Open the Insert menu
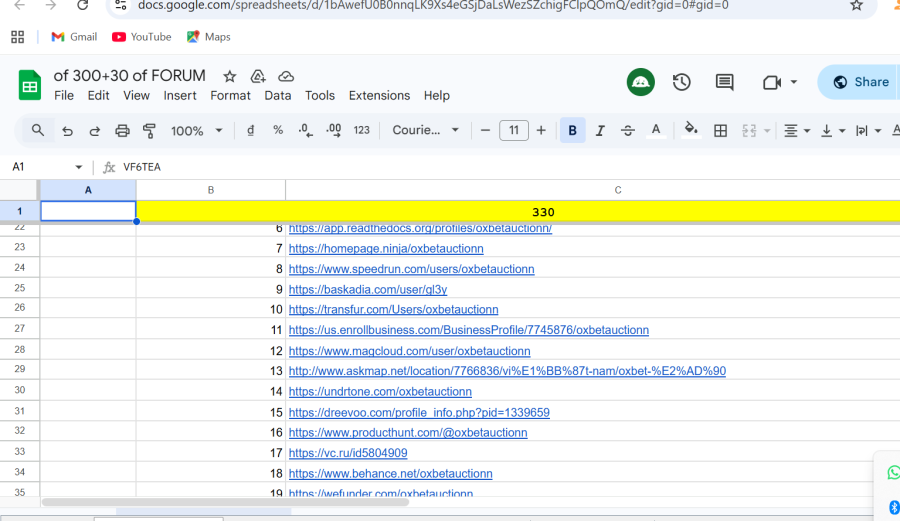This screenshot has height=521, width=900. [x=180, y=95]
